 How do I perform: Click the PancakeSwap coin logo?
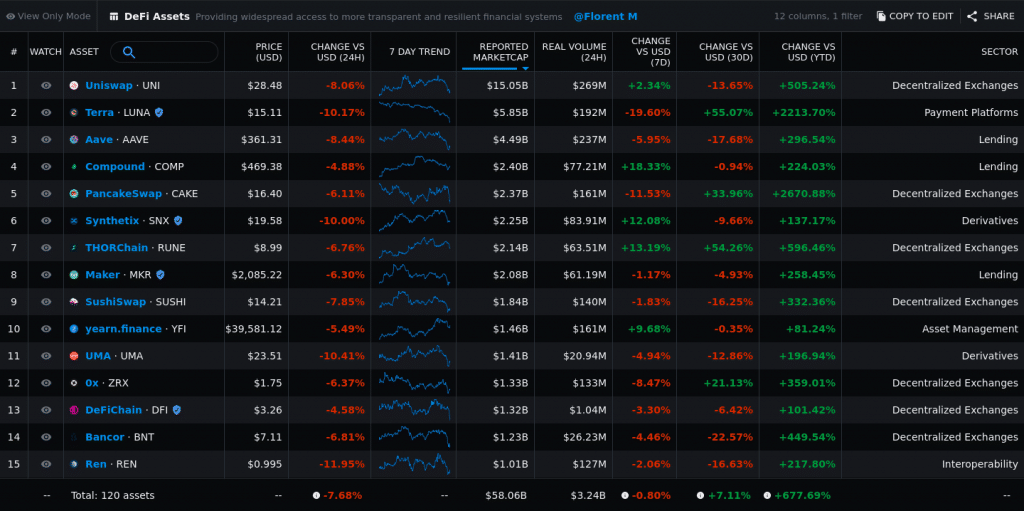pos(74,194)
